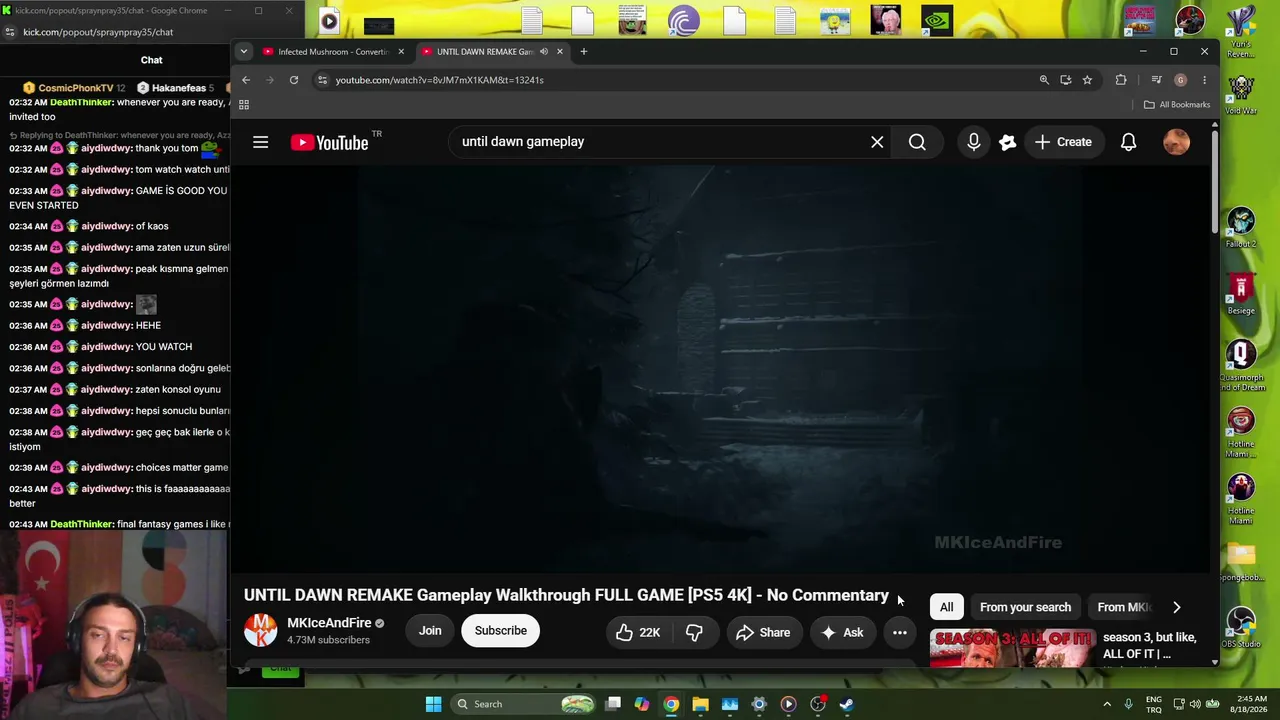The width and height of the screenshot is (1280, 720).
Task: Expand the Chrome tab search dropdown
Action: pyautogui.click(x=243, y=51)
